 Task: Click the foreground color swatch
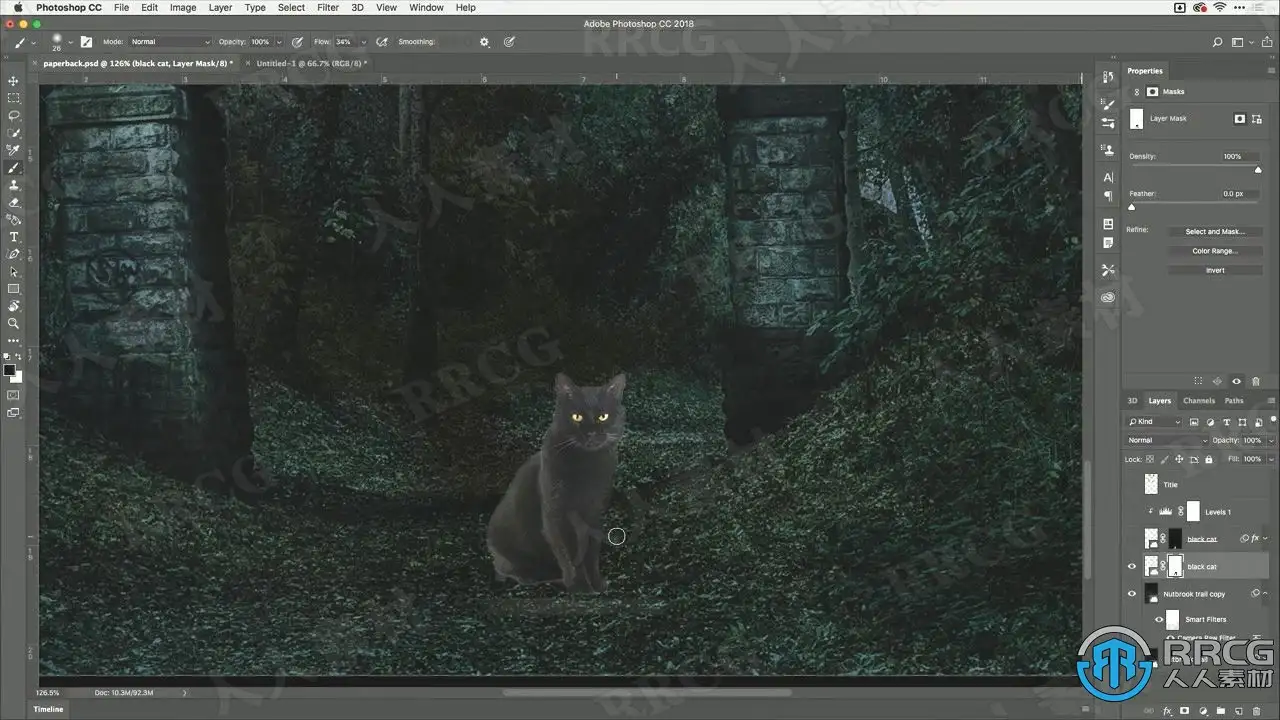pyautogui.click(x=10, y=370)
